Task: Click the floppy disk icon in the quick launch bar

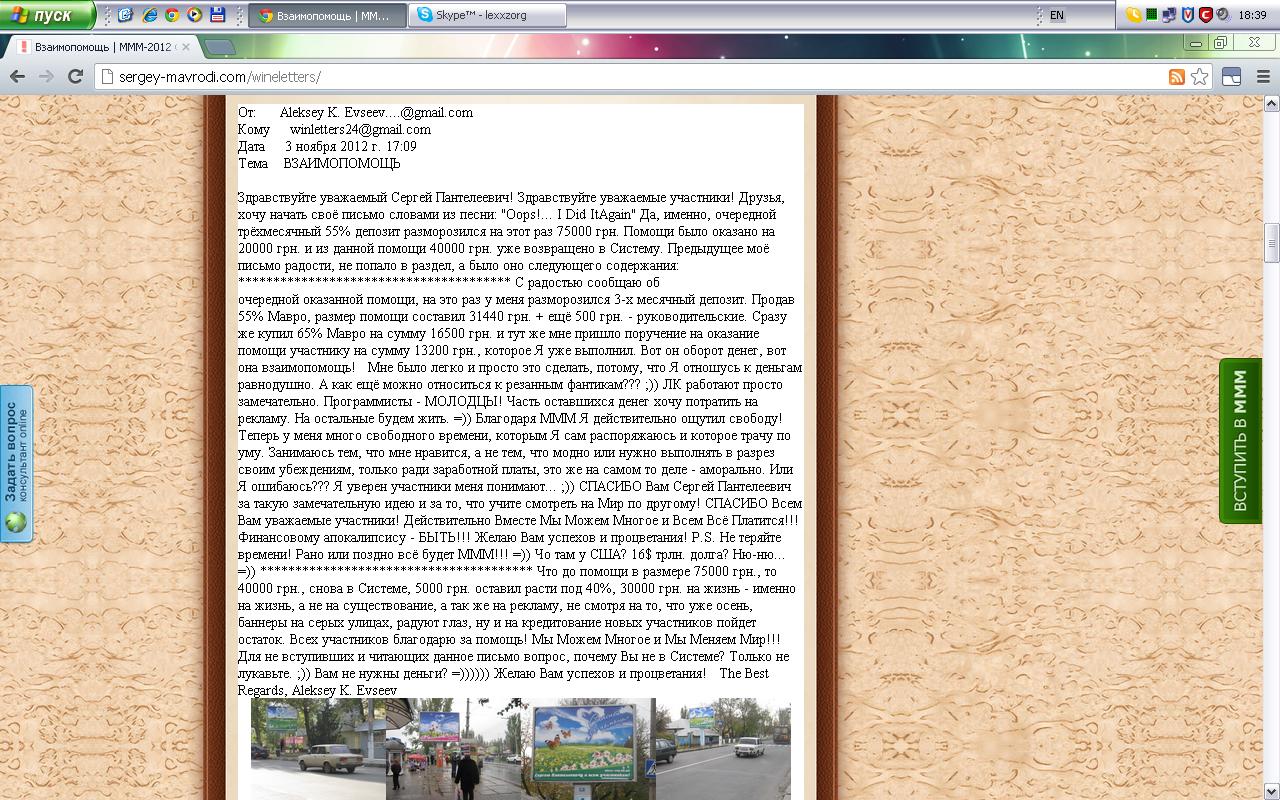Action: [217, 15]
